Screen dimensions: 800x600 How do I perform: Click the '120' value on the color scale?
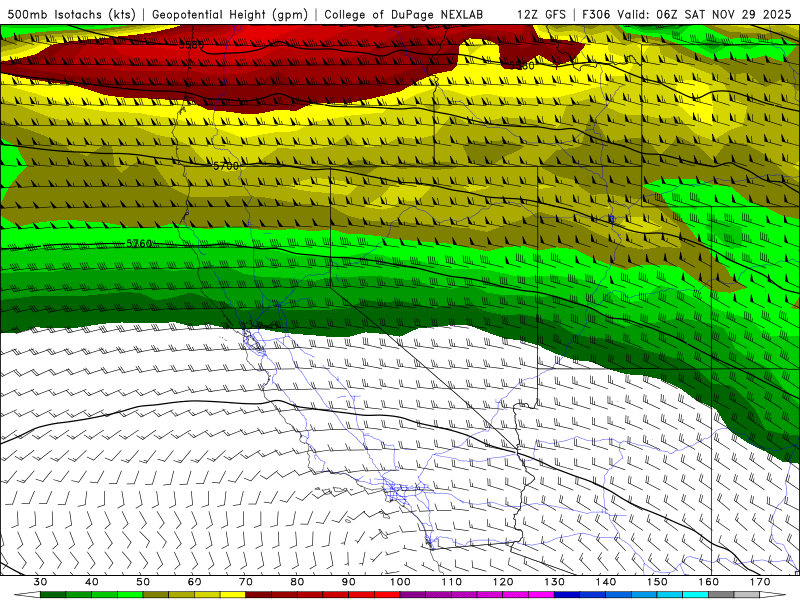point(503,582)
